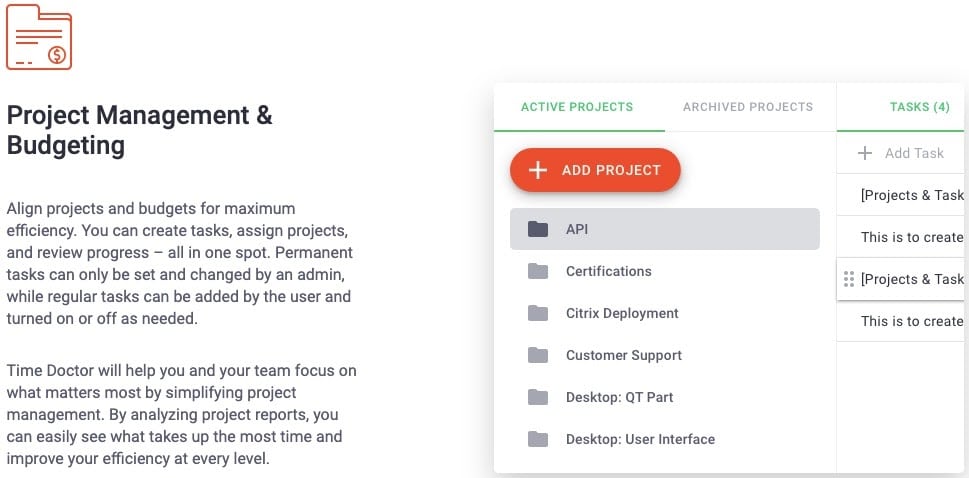This screenshot has height=478, width=969.
Task: Click the Add Task input field
Action: pos(914,153)
